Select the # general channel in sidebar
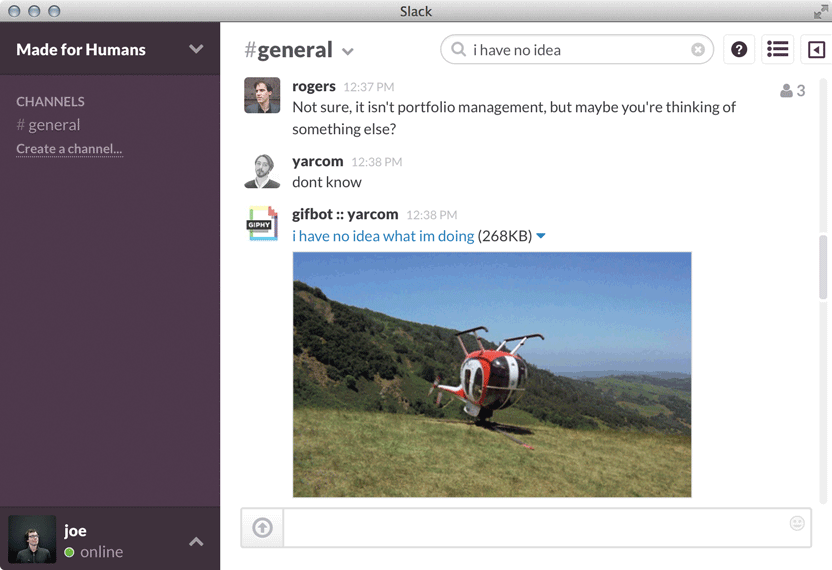 [48, 125]
